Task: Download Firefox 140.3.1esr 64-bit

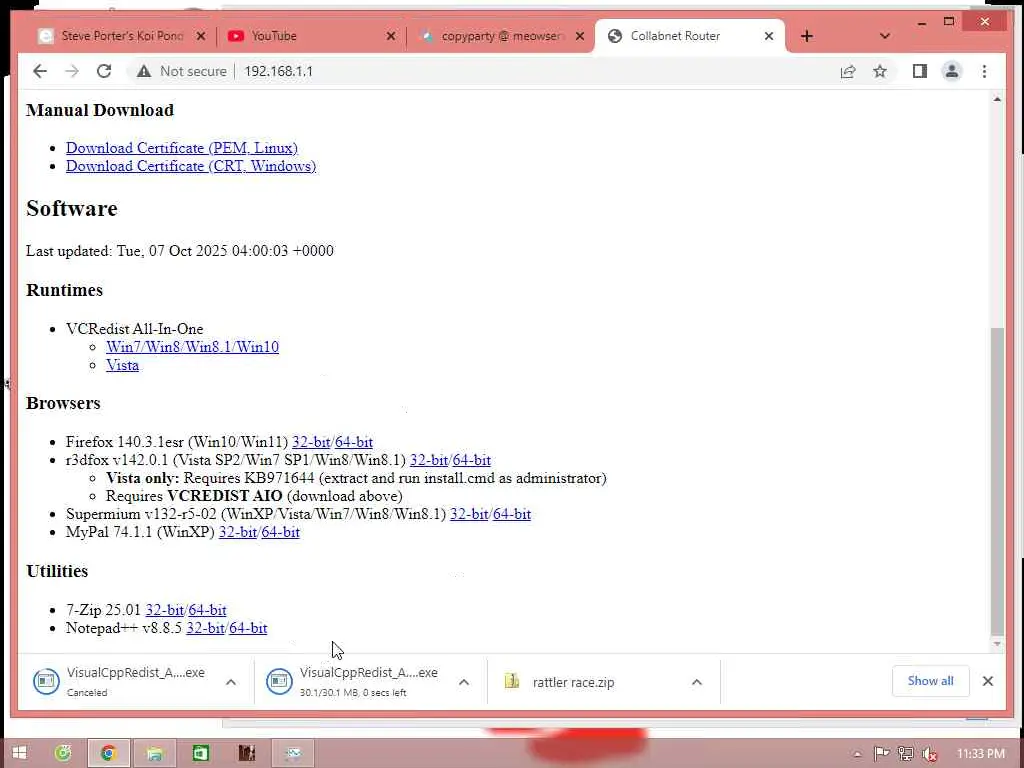Action: 354,442
